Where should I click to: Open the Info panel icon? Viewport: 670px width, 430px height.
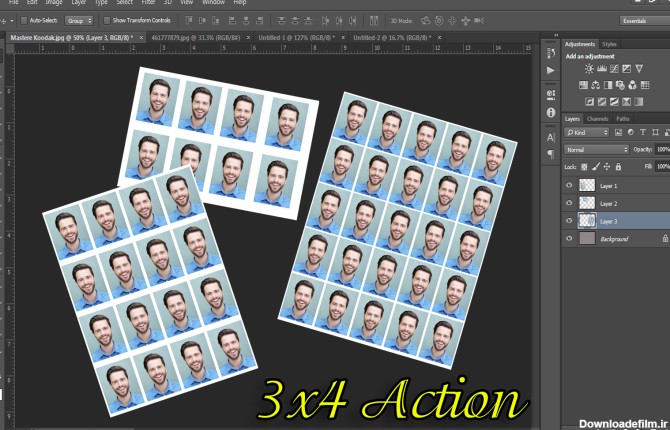(x=550, y=113)
